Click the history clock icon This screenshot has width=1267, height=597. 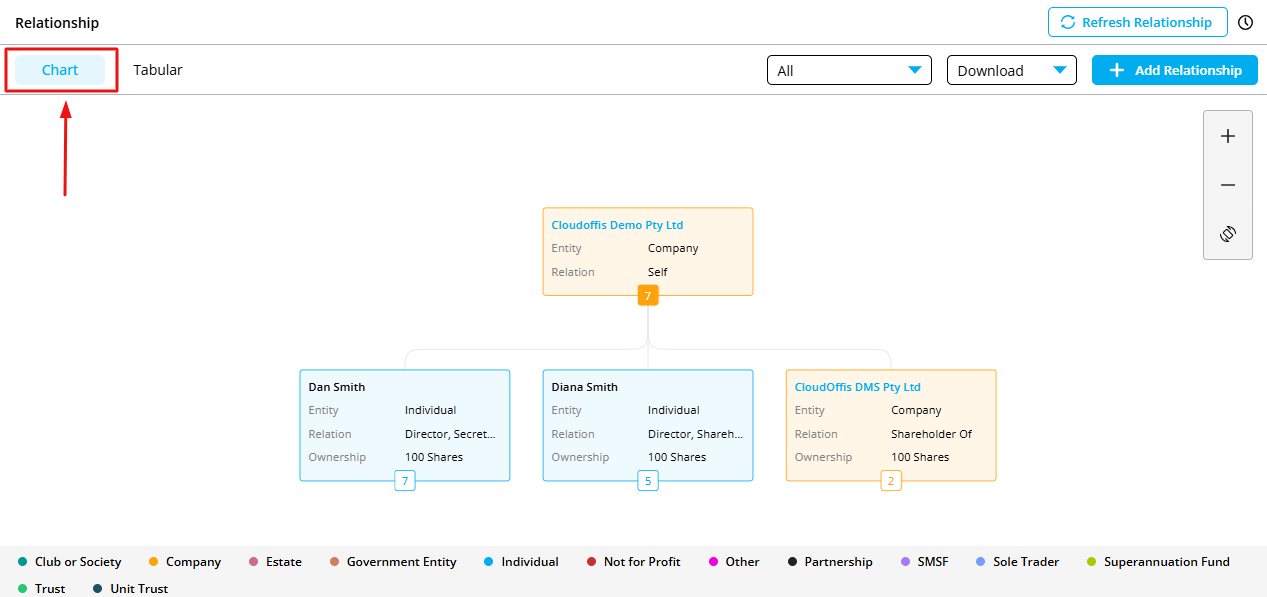point(1245,22)
